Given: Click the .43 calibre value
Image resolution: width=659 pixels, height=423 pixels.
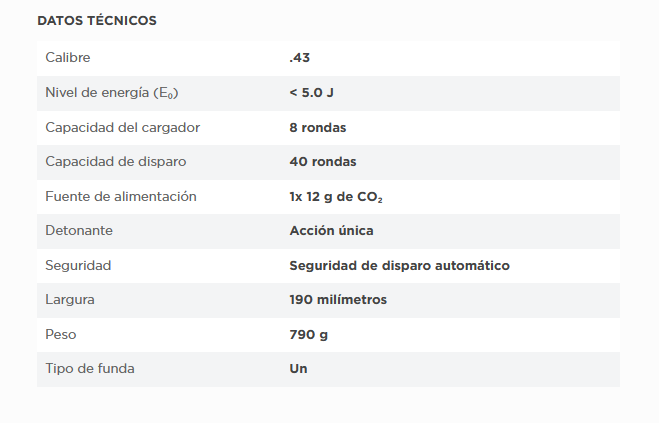Looking at the screenshot, I should 300,58.
